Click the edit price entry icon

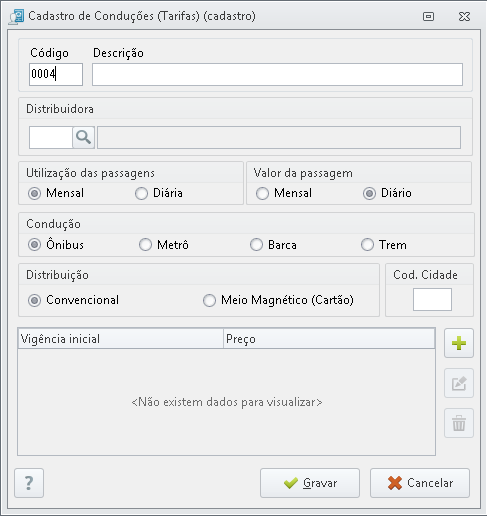[x=459, y=383]
